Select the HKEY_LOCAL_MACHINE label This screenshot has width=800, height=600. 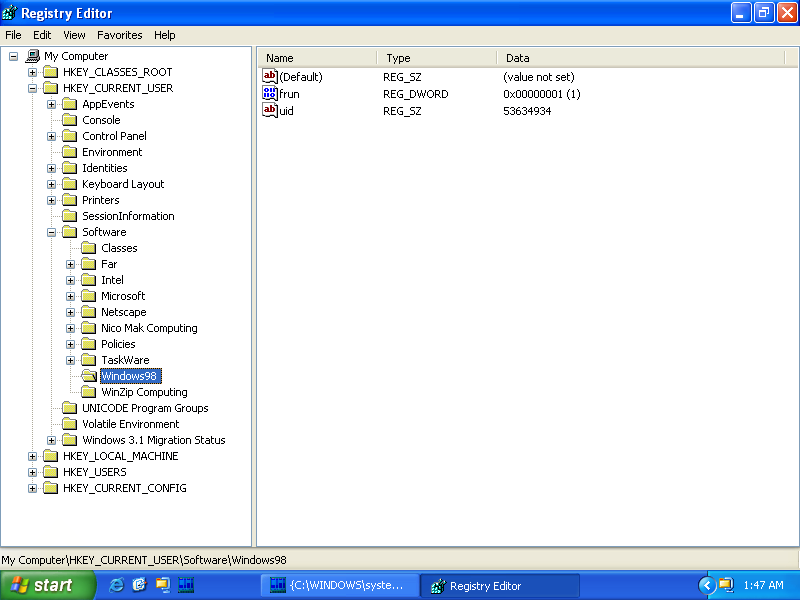120,456
